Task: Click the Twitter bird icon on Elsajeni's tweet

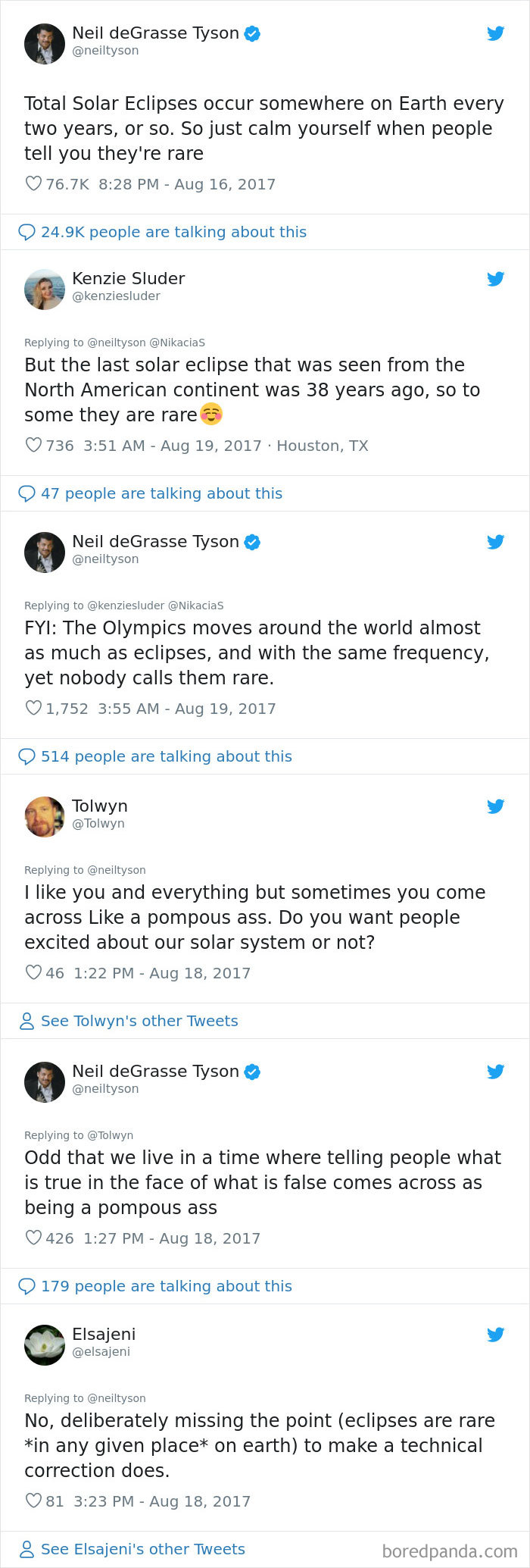Action: point(496,1335)
